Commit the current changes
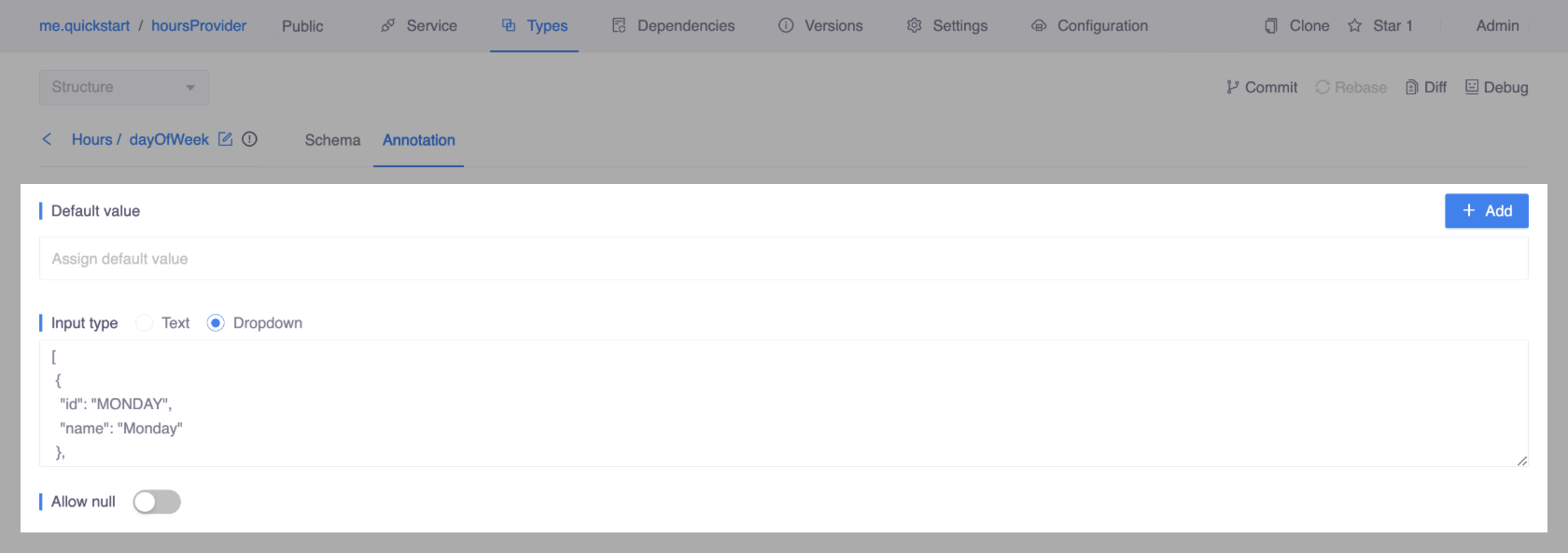1568x553 pixels. tap(1261, 87)
